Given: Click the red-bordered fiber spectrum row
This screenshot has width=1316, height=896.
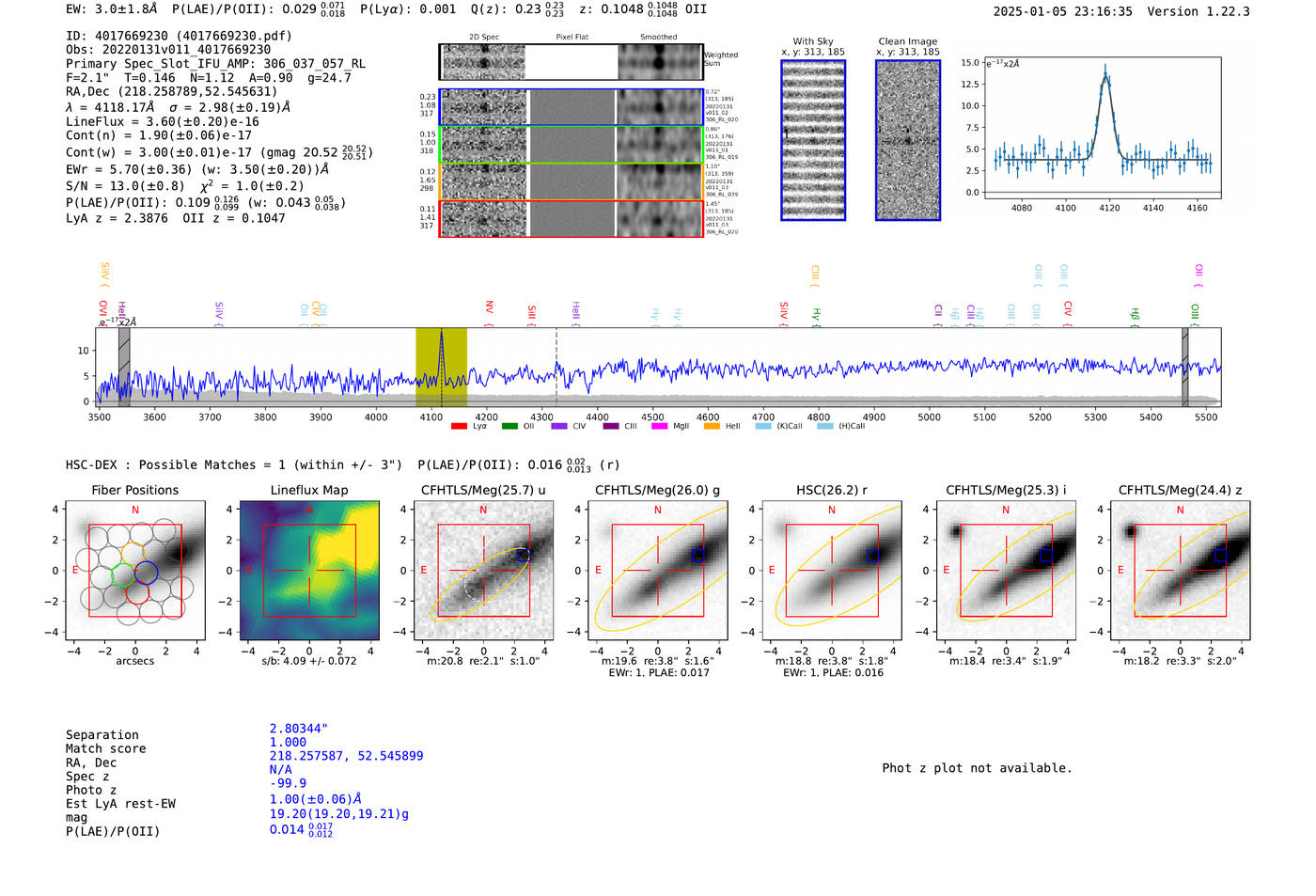Looking at the screenshot, I should 572,218.
